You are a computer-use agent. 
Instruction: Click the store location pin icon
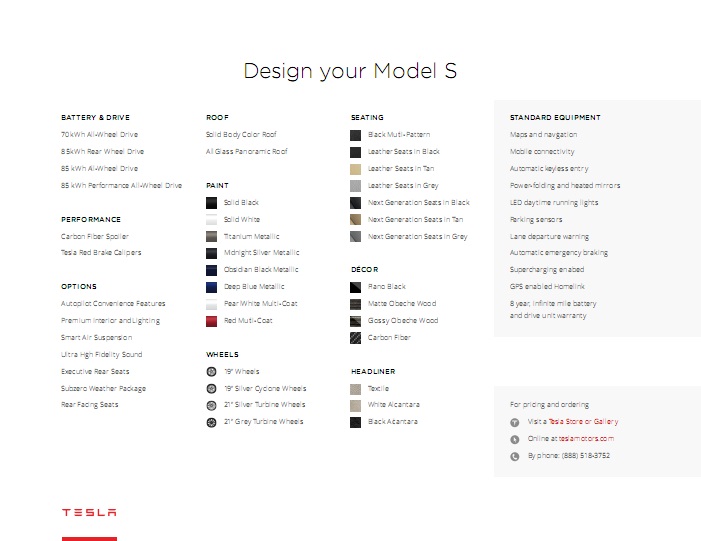pos(515,422)
